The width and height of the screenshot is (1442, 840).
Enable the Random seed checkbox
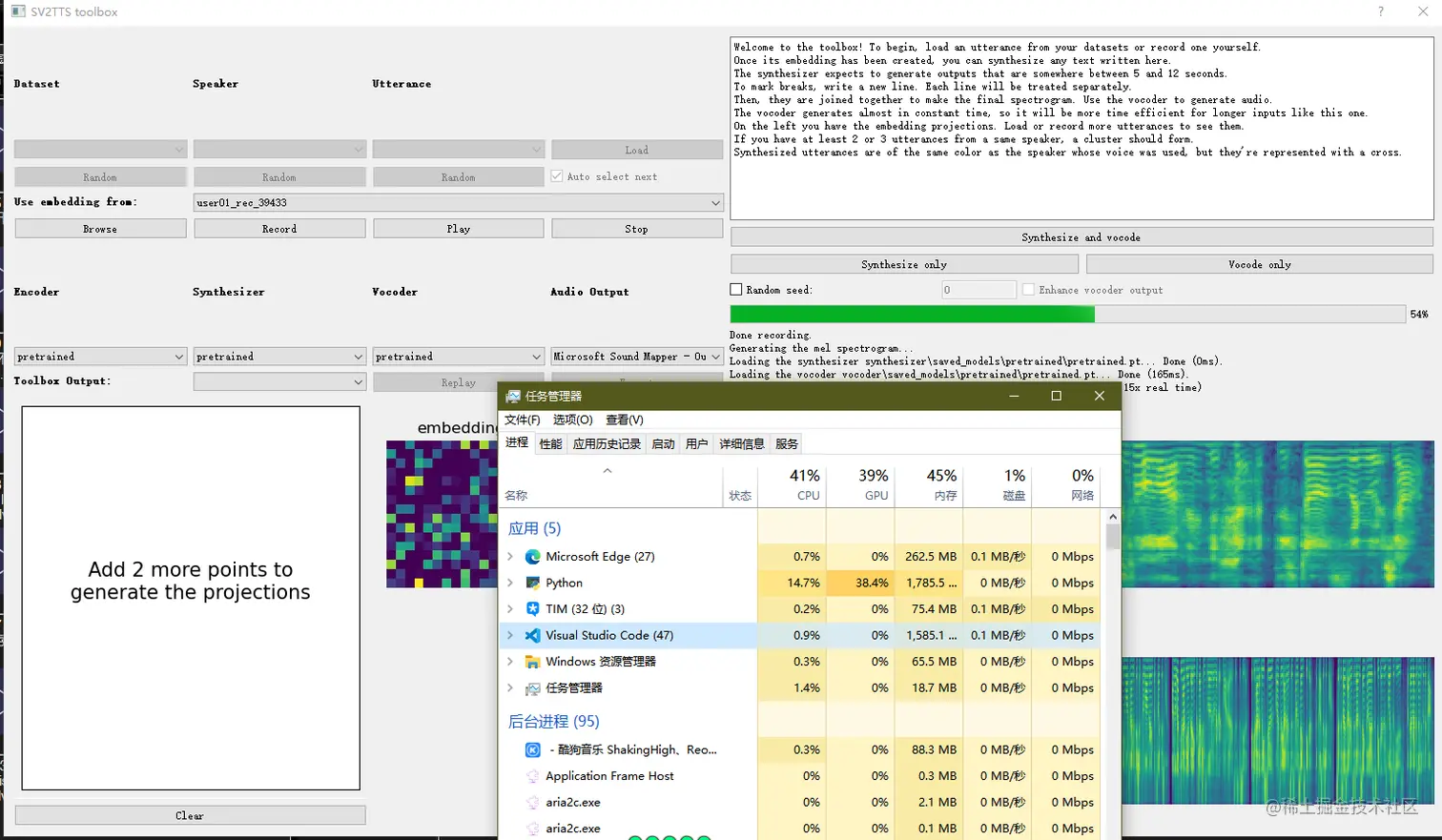[736, 289]
